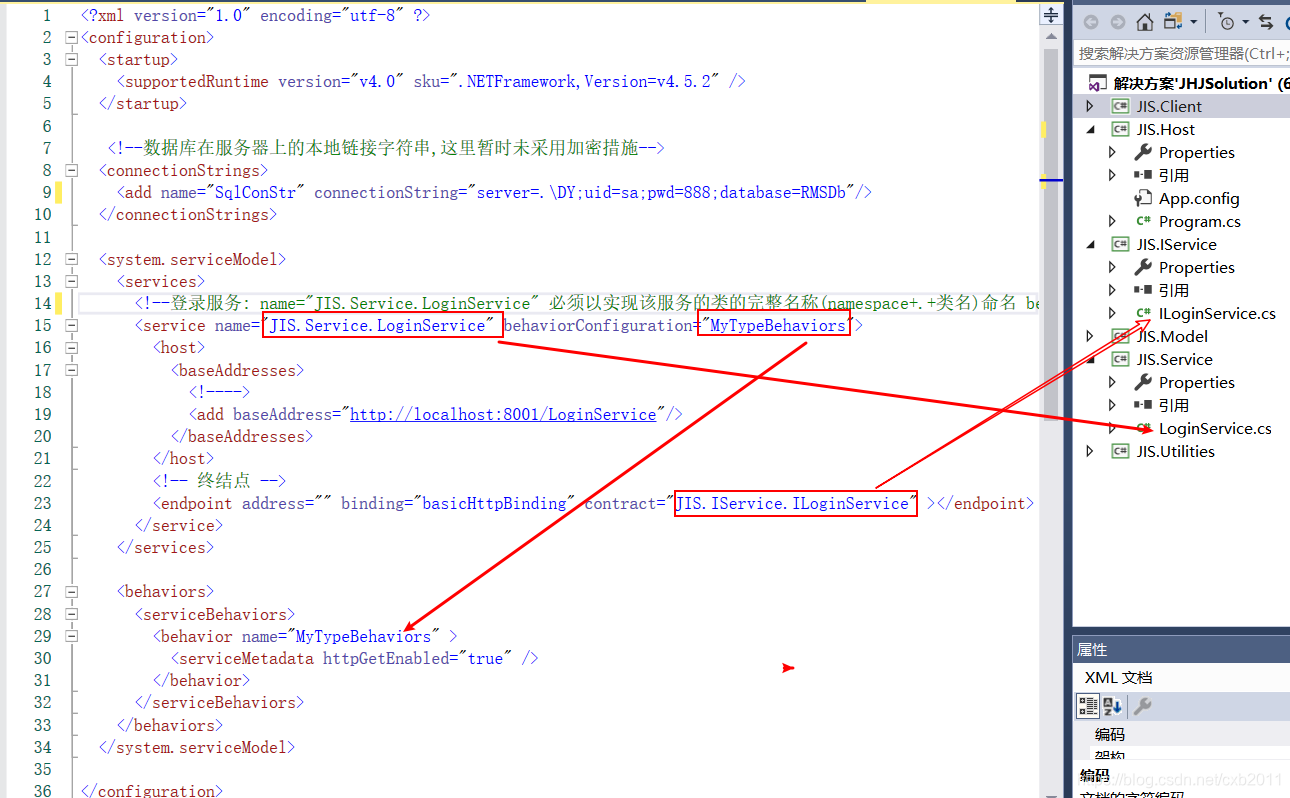Collapse the serviceBehaviors element at line 28
Screen dimensions: 1290x798
pyautogui.click(x=71, y=614)
